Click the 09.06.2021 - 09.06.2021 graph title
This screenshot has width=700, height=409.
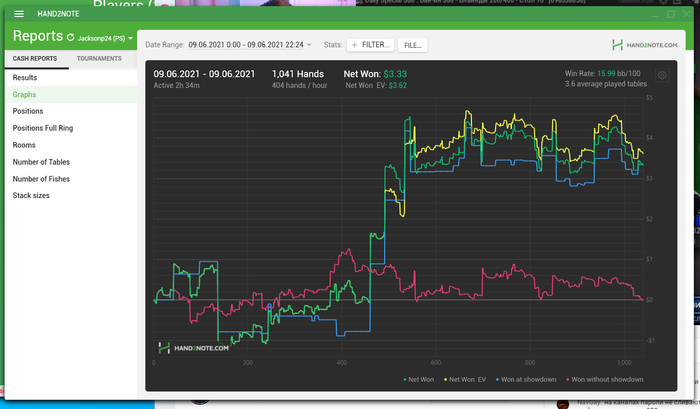coord(204,74)
